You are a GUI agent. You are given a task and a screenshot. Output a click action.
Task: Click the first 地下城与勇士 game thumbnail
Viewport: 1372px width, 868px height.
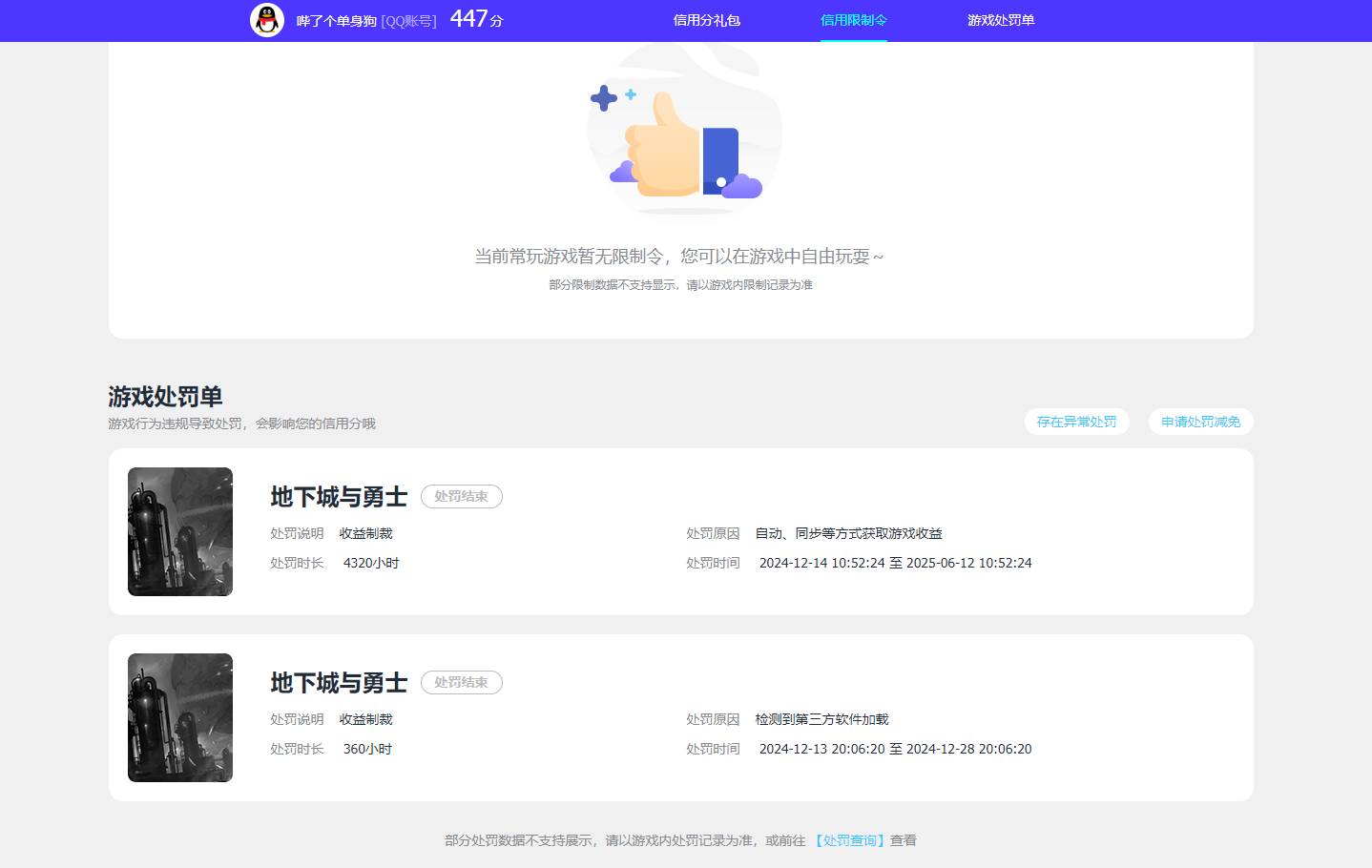pos(179,531)
